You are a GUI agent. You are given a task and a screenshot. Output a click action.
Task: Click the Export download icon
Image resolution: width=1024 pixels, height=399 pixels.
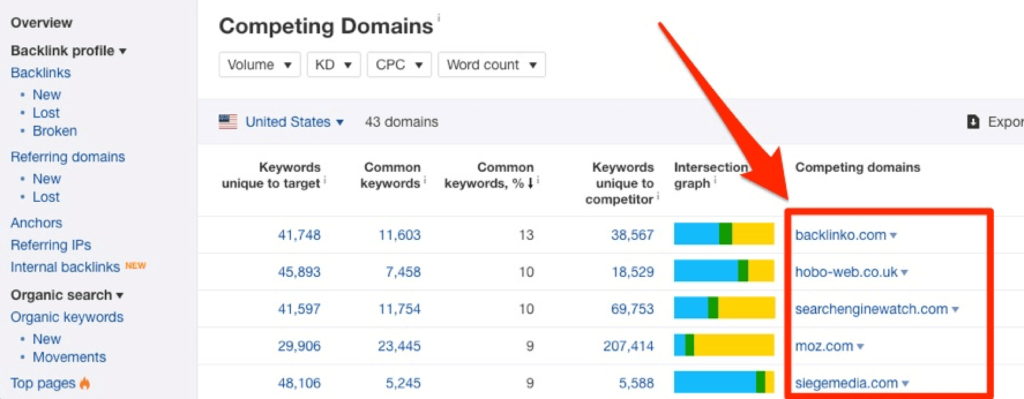pos(973,122)
